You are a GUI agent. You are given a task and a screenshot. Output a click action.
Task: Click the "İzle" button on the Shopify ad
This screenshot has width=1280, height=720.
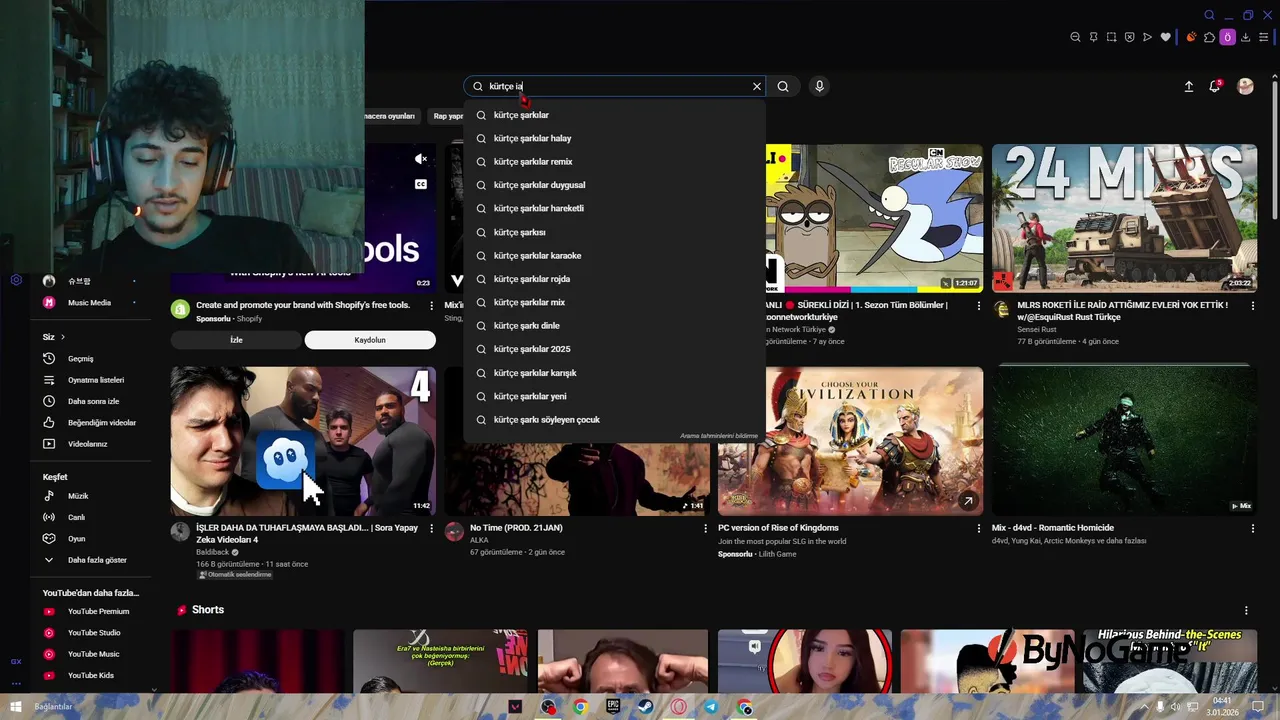pos(236,340)
